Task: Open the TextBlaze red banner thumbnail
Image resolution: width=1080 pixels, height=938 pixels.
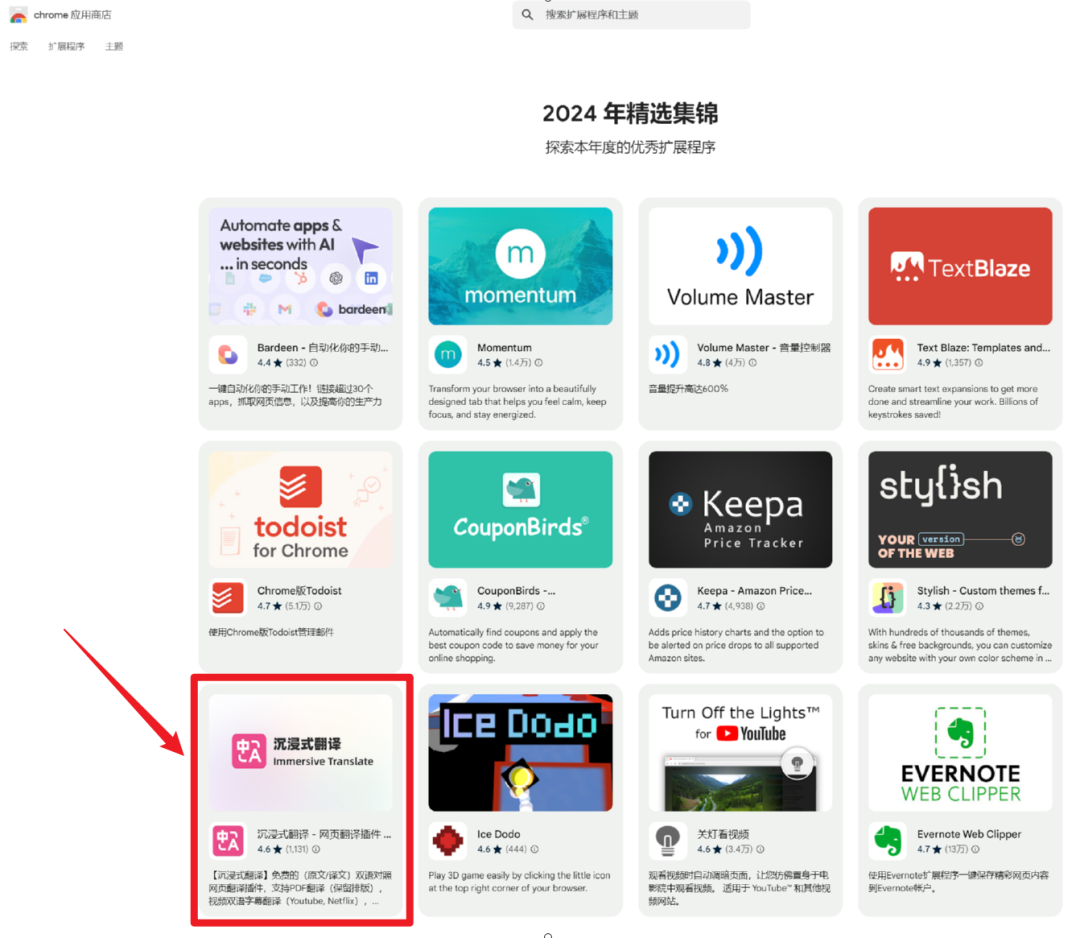Action: [960, 266]
